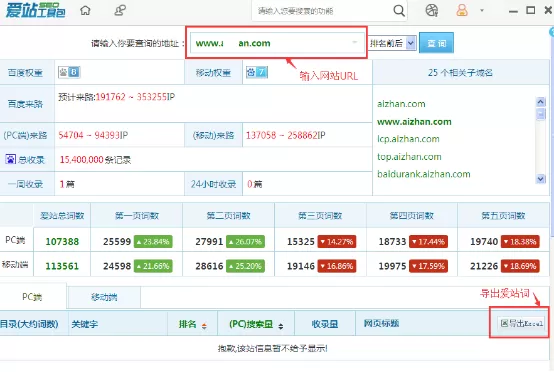Click the mobile weight 7 badge

tap(257, 72)
